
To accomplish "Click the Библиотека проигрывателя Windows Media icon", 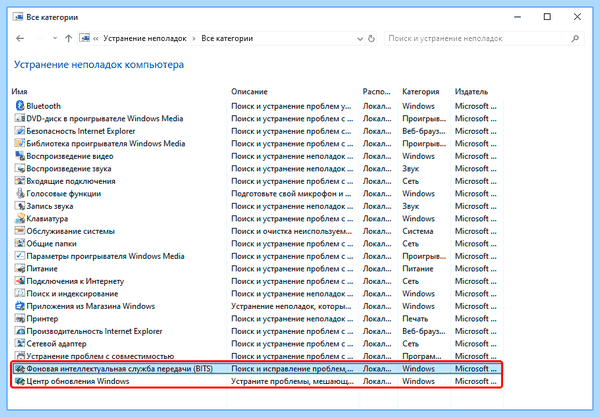I will [x=20, y=143].
